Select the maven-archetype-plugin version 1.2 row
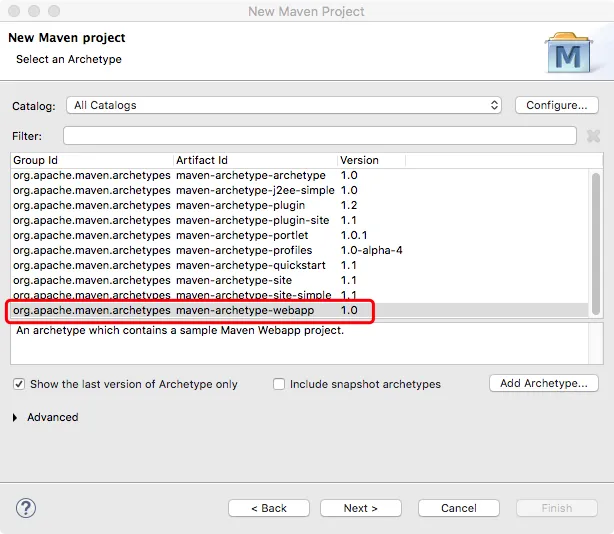Image resolution: width=614 pixels, height=534 pixels. (x=299, y=205)
